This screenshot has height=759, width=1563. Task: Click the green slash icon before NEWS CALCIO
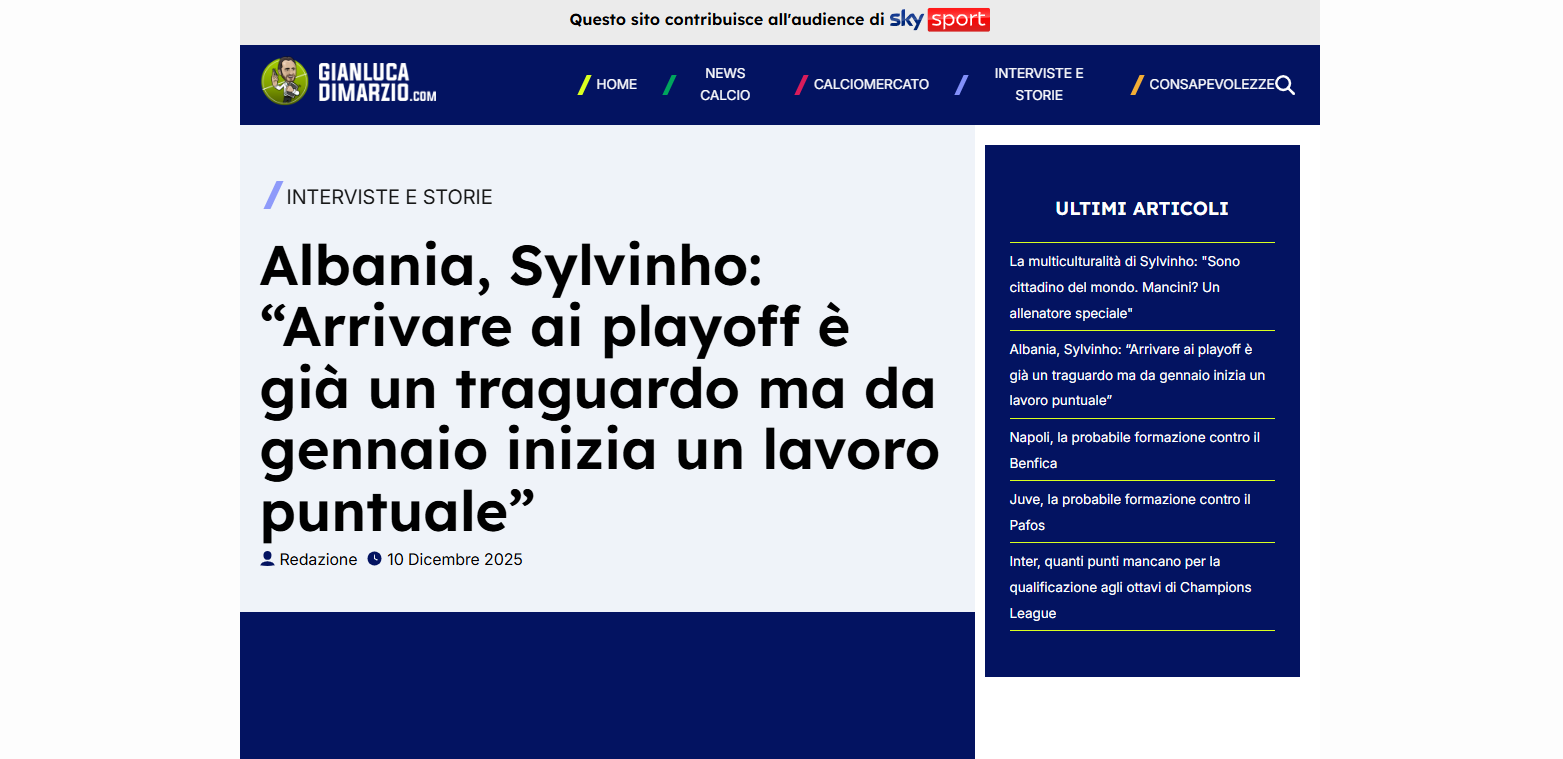[669, 85]
